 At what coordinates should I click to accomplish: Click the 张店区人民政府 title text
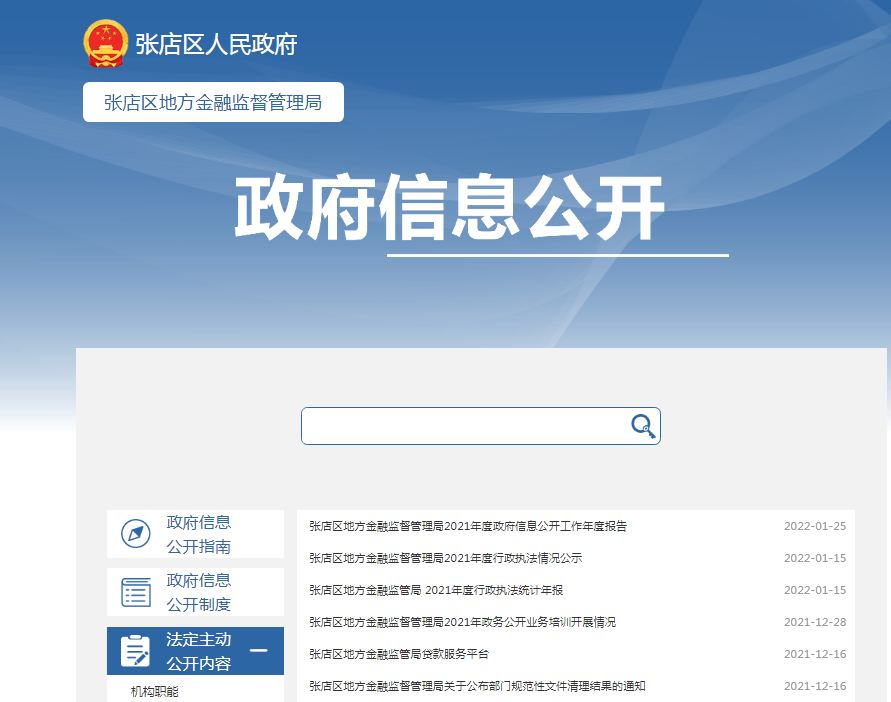[216, 45]
